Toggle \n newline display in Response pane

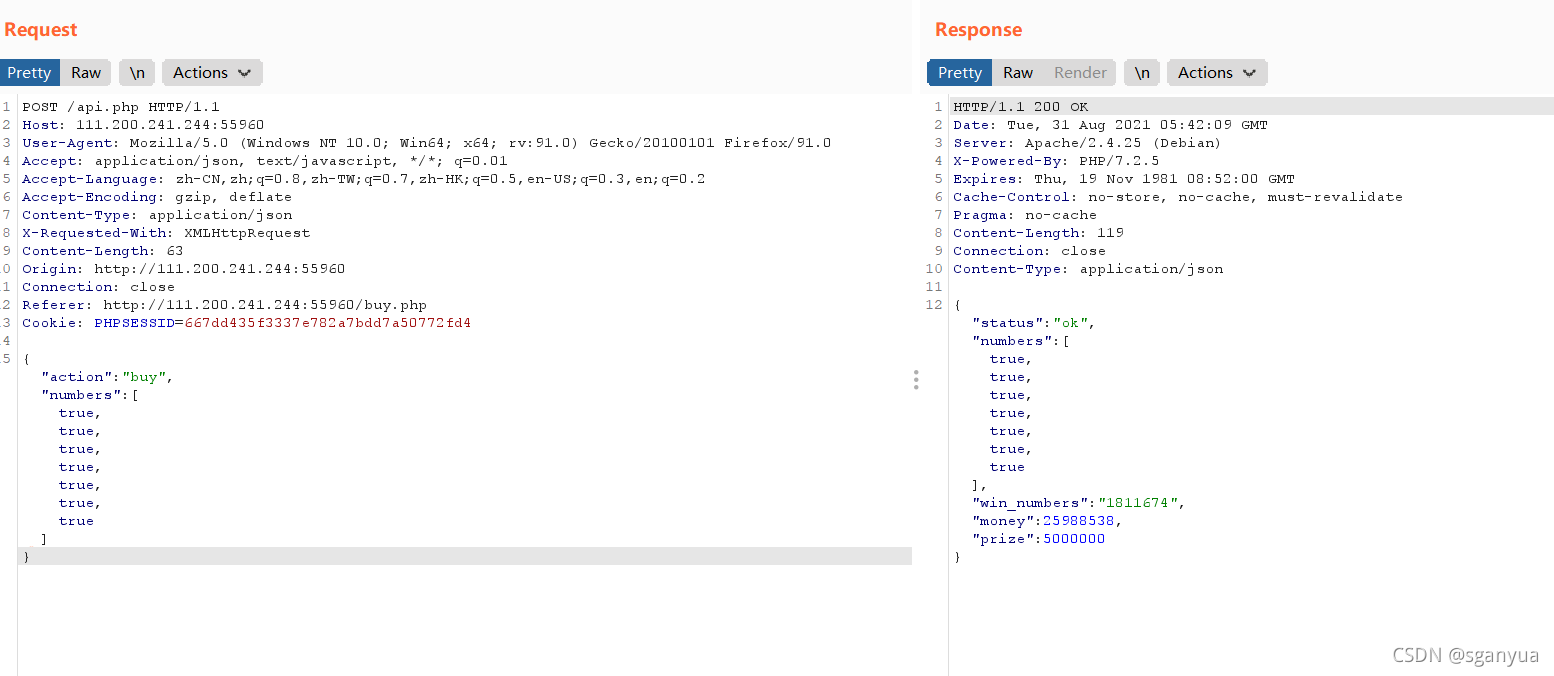click(x=1142, y=72)
